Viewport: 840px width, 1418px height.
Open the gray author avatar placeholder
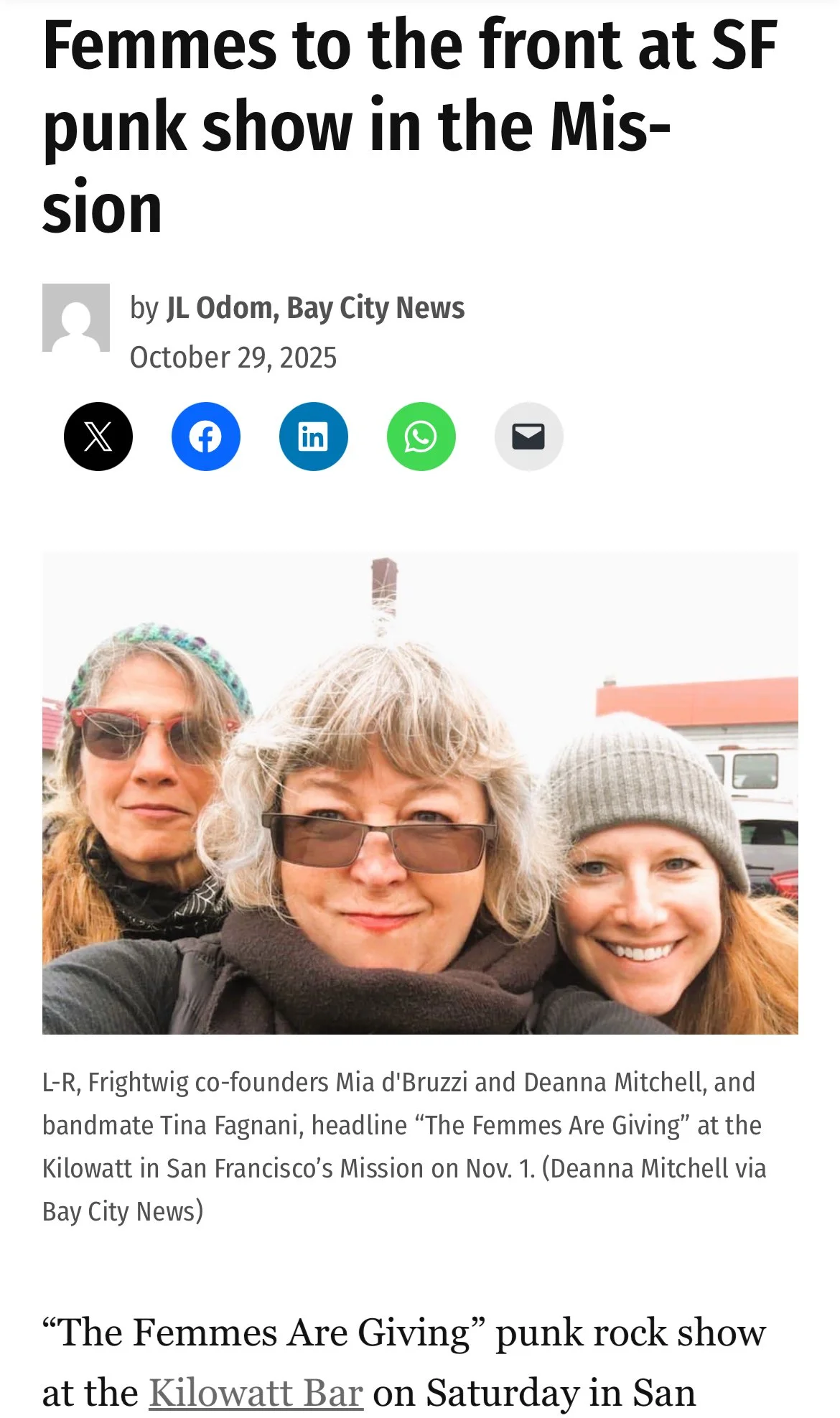pyautogui.click(x=76, y=317)
